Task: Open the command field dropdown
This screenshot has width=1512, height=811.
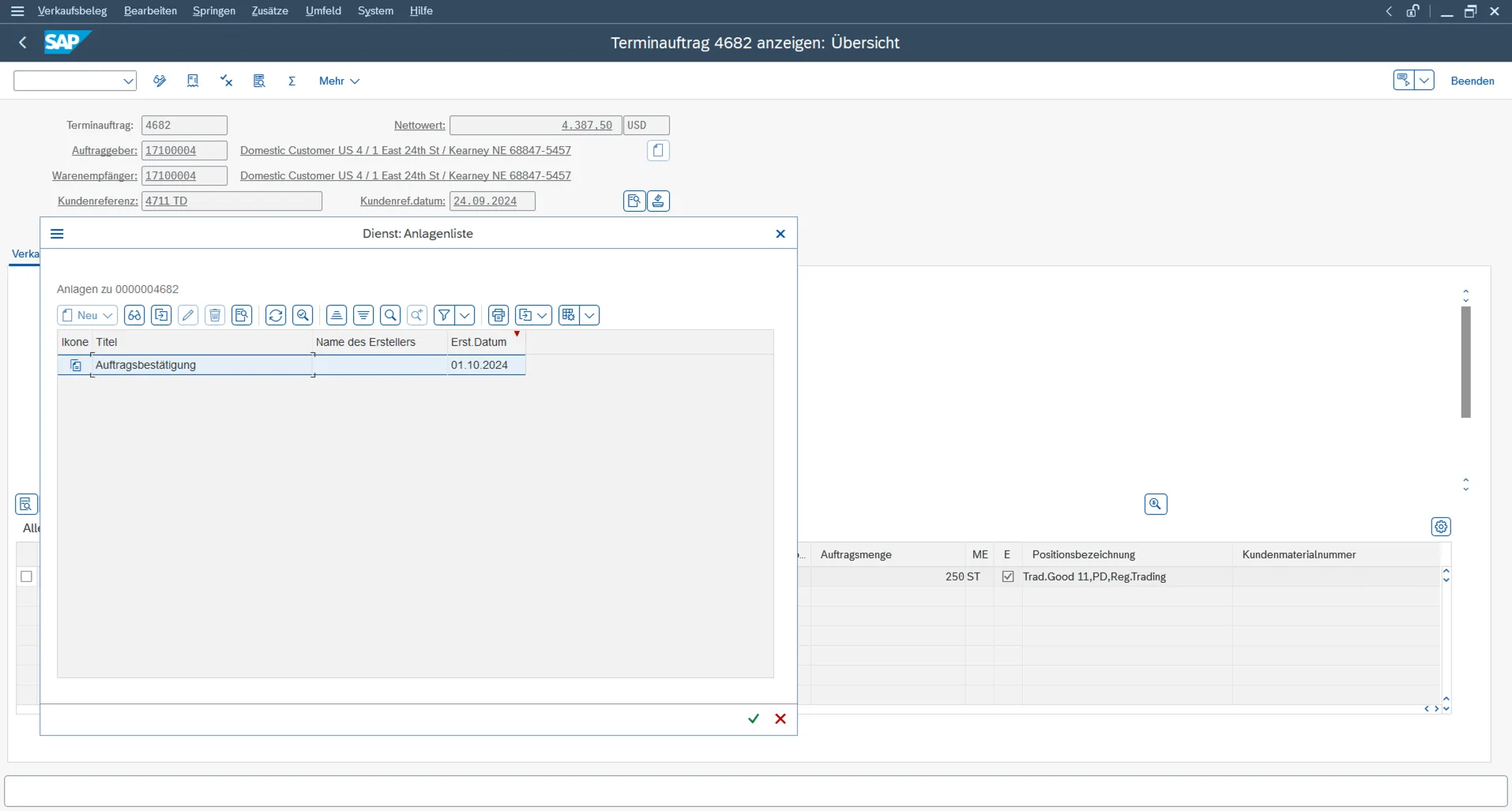Action: (128, 81)
